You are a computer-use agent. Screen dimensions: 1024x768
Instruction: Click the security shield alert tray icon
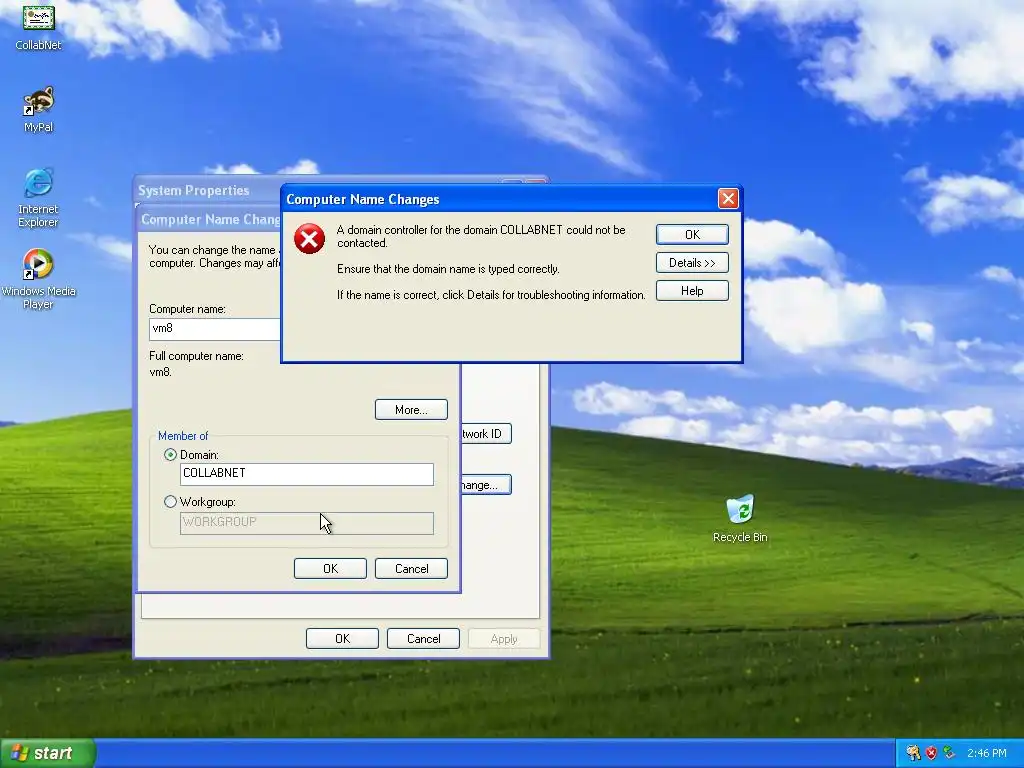coord(931,753)
